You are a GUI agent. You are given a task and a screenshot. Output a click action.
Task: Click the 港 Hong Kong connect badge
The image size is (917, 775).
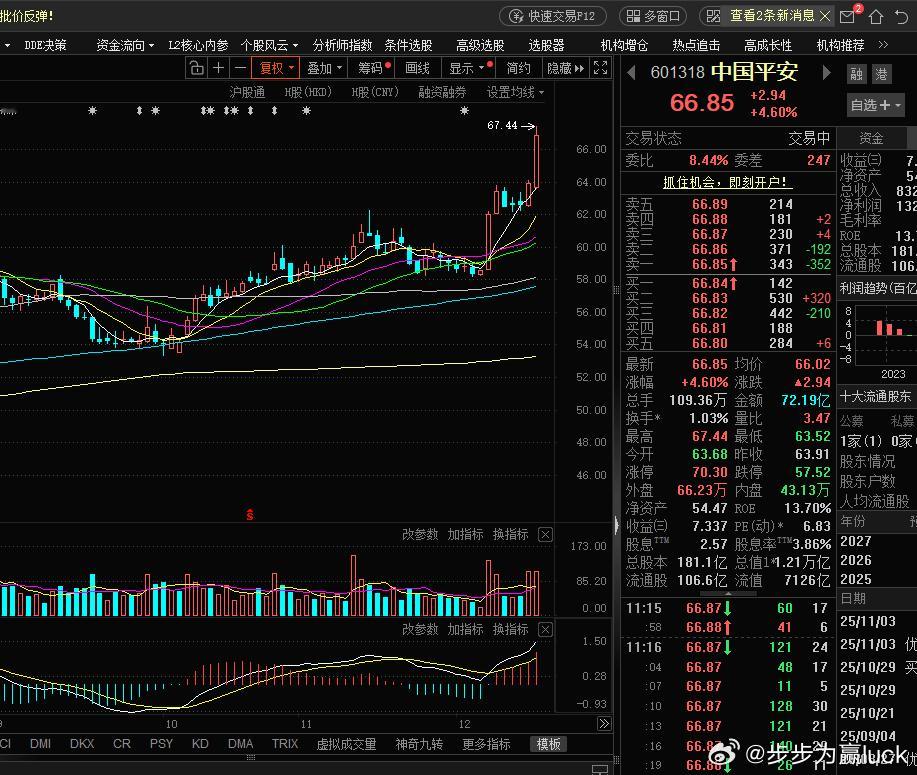(881, 74)
